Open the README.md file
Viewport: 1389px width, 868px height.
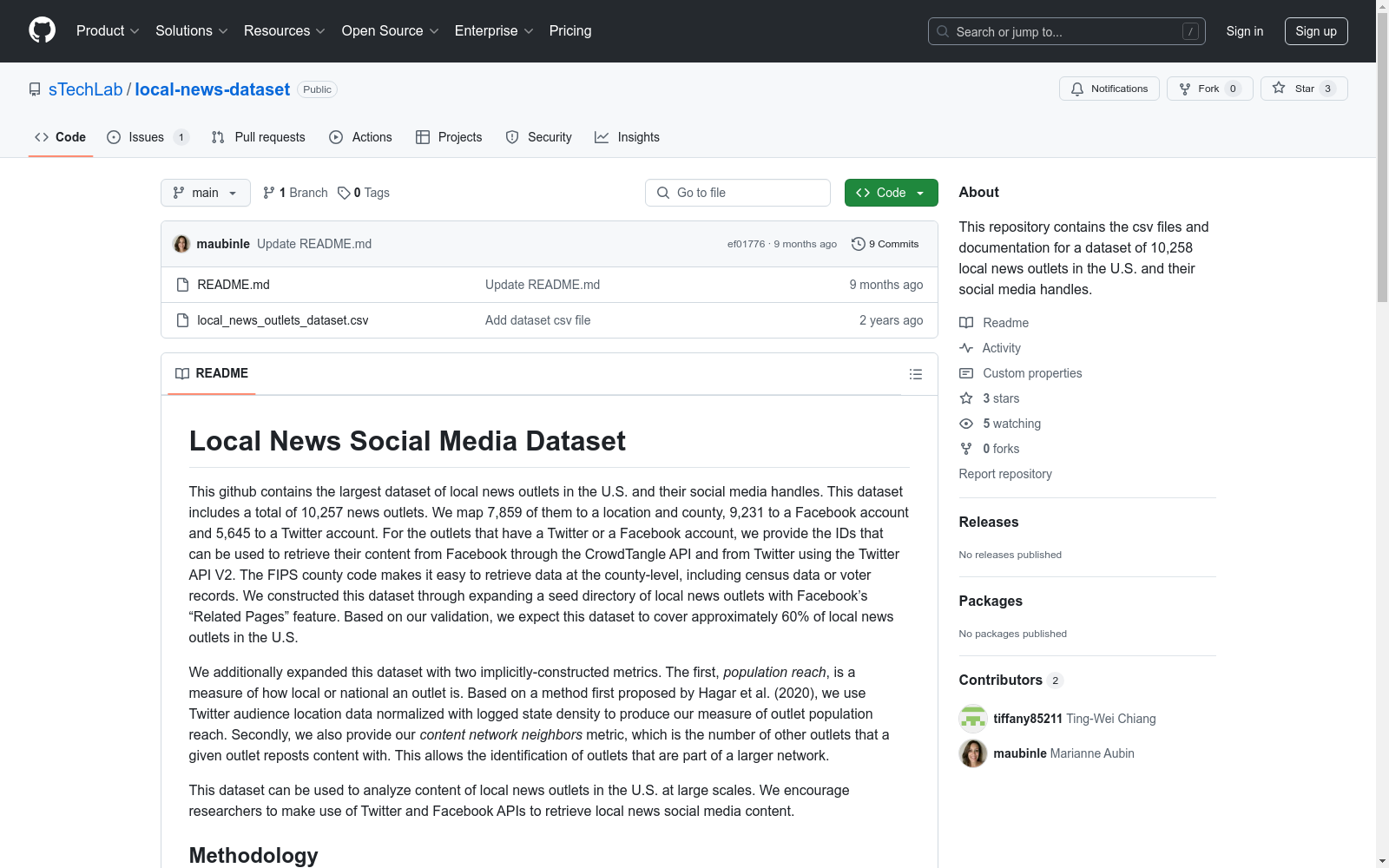pyautogui.click(x=234, y=285)
